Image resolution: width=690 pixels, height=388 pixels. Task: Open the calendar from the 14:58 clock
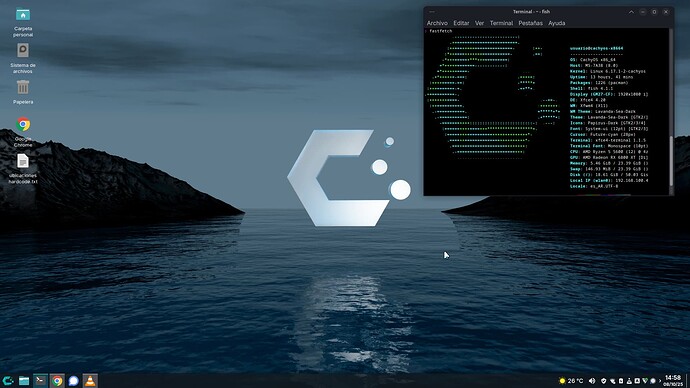pos(673,381)
